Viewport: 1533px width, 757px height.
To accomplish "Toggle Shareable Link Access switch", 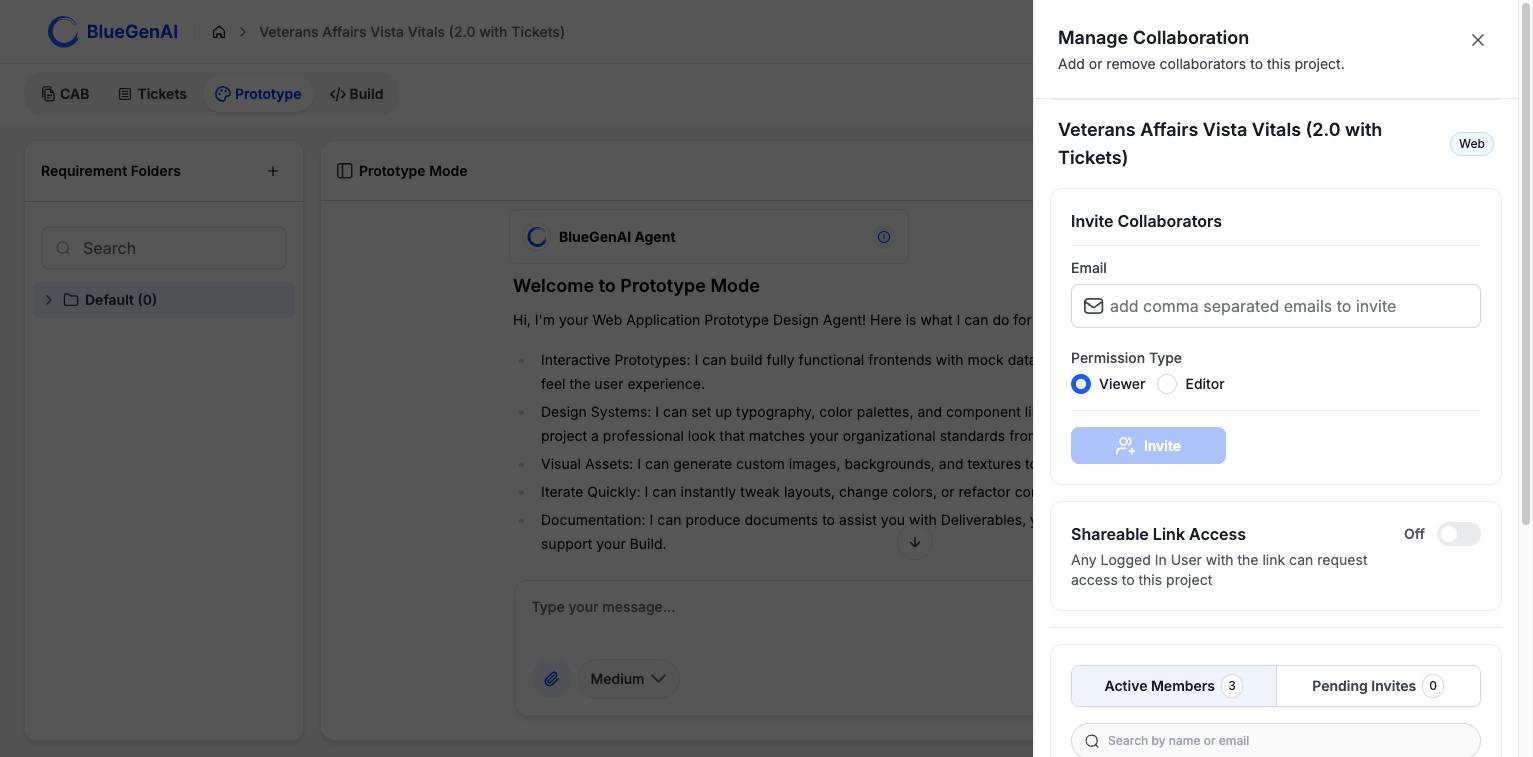I will [x=1459, y=534].
